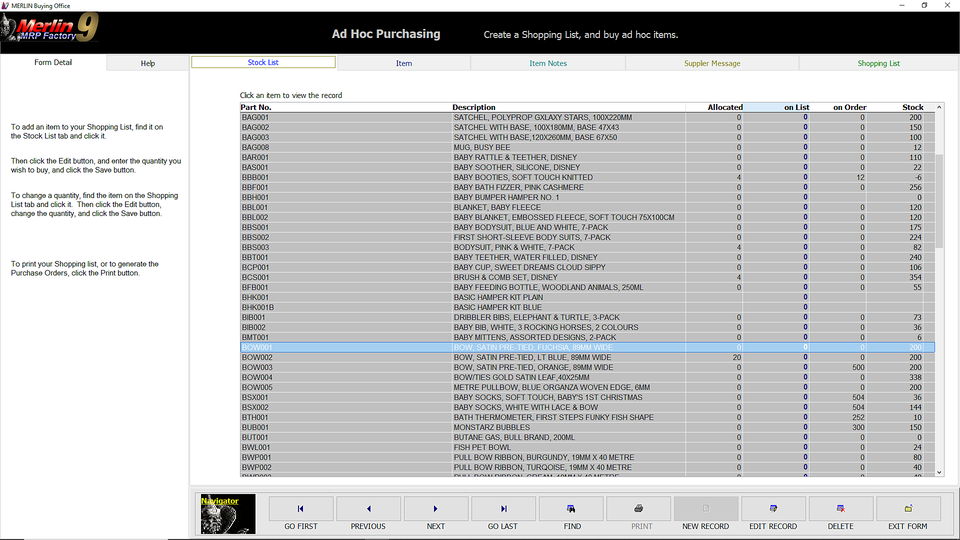This screenshot has height=540, width=960.
Task: Click the stock list vertical scrollbar
Action: click(938, 300)
